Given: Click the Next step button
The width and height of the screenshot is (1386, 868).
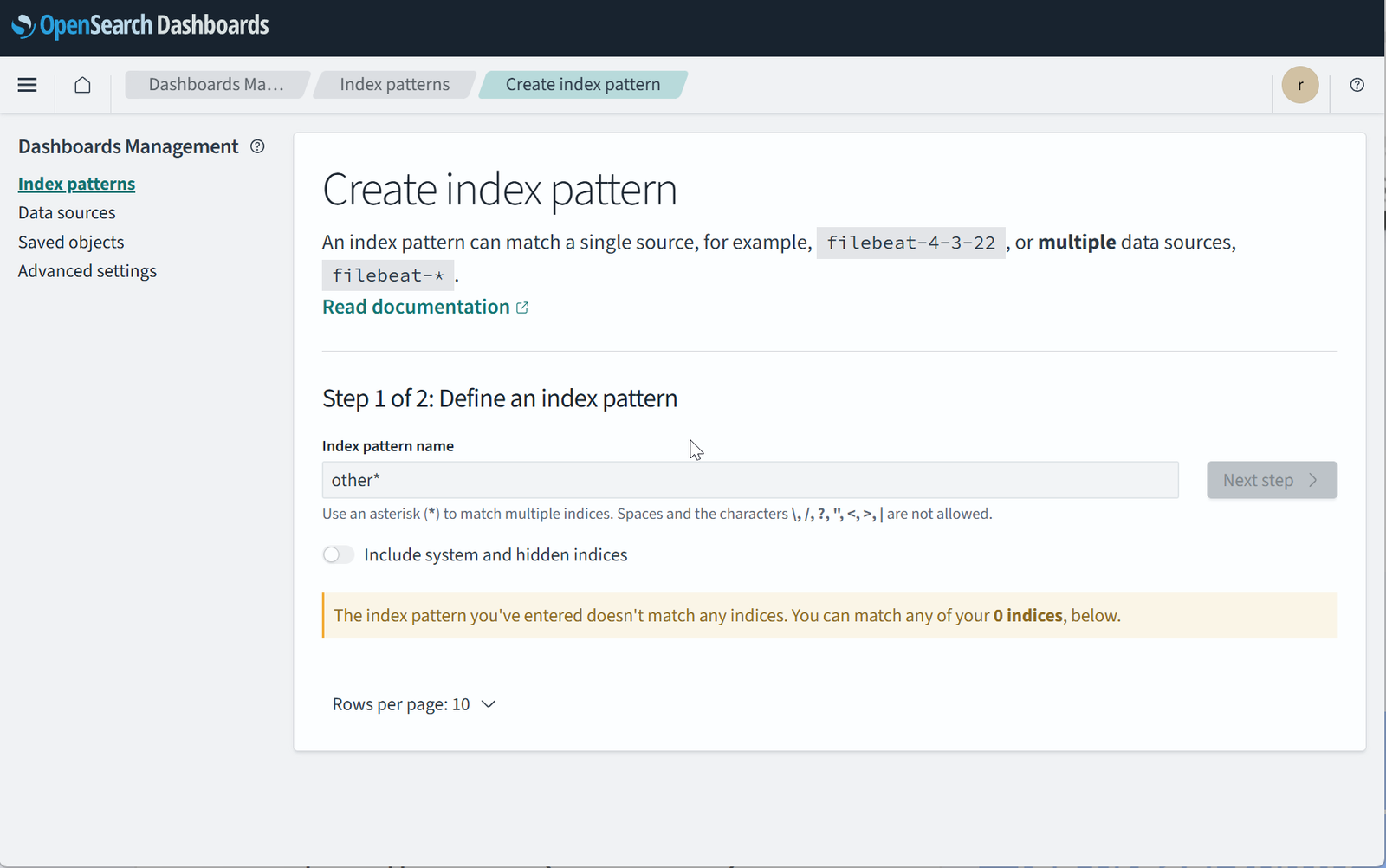Looking at the screenshot, I should (x=1272, y=480).
